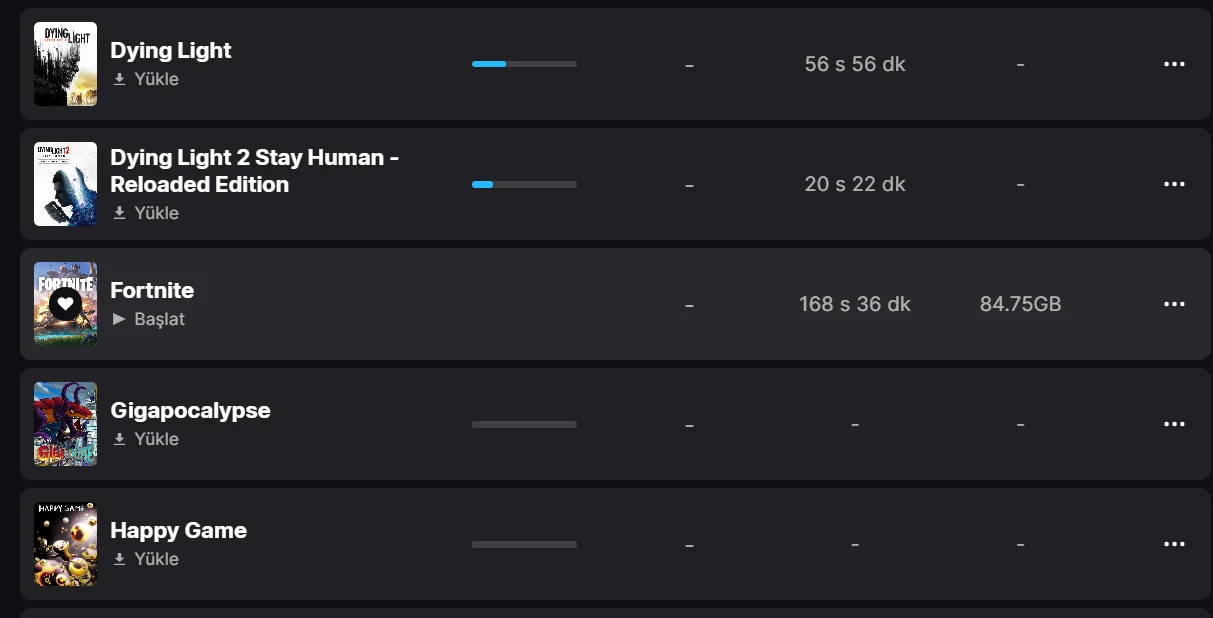Click the Dying Light achievement progress bar
The image size is (1213, 618).
524,64
